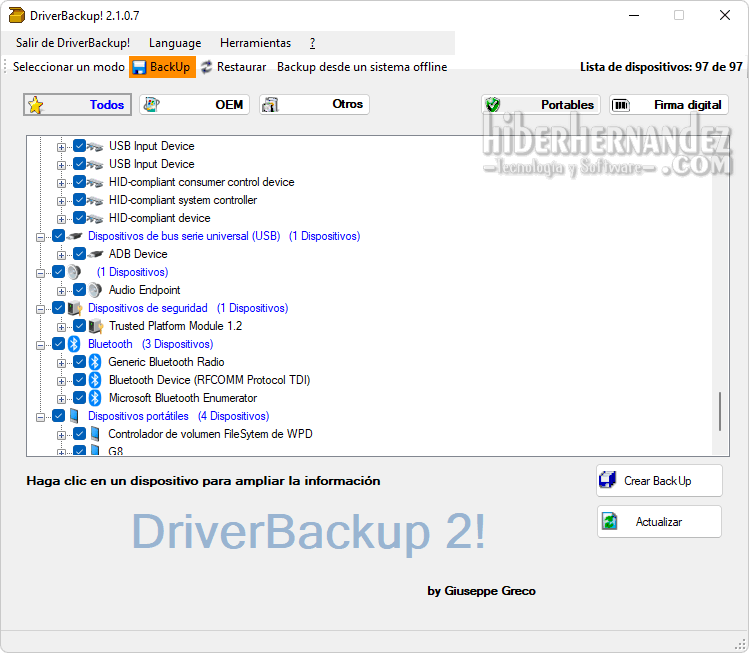Select Backup desde un sistema offline mode

tap(362, 67)
